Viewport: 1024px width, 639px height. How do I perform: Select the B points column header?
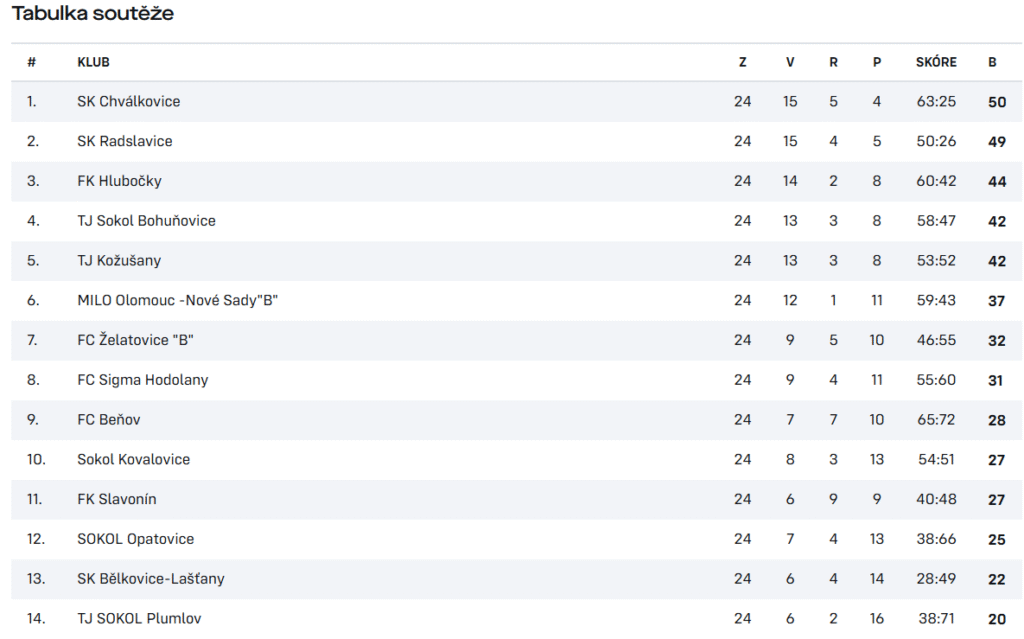click(x=992, y=62)
